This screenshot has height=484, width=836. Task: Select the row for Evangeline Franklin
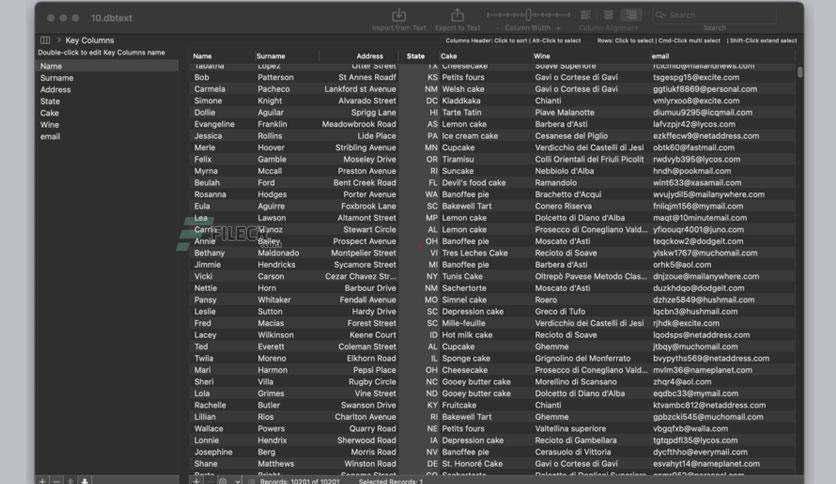pyautogui.click(x=493, y=124)
